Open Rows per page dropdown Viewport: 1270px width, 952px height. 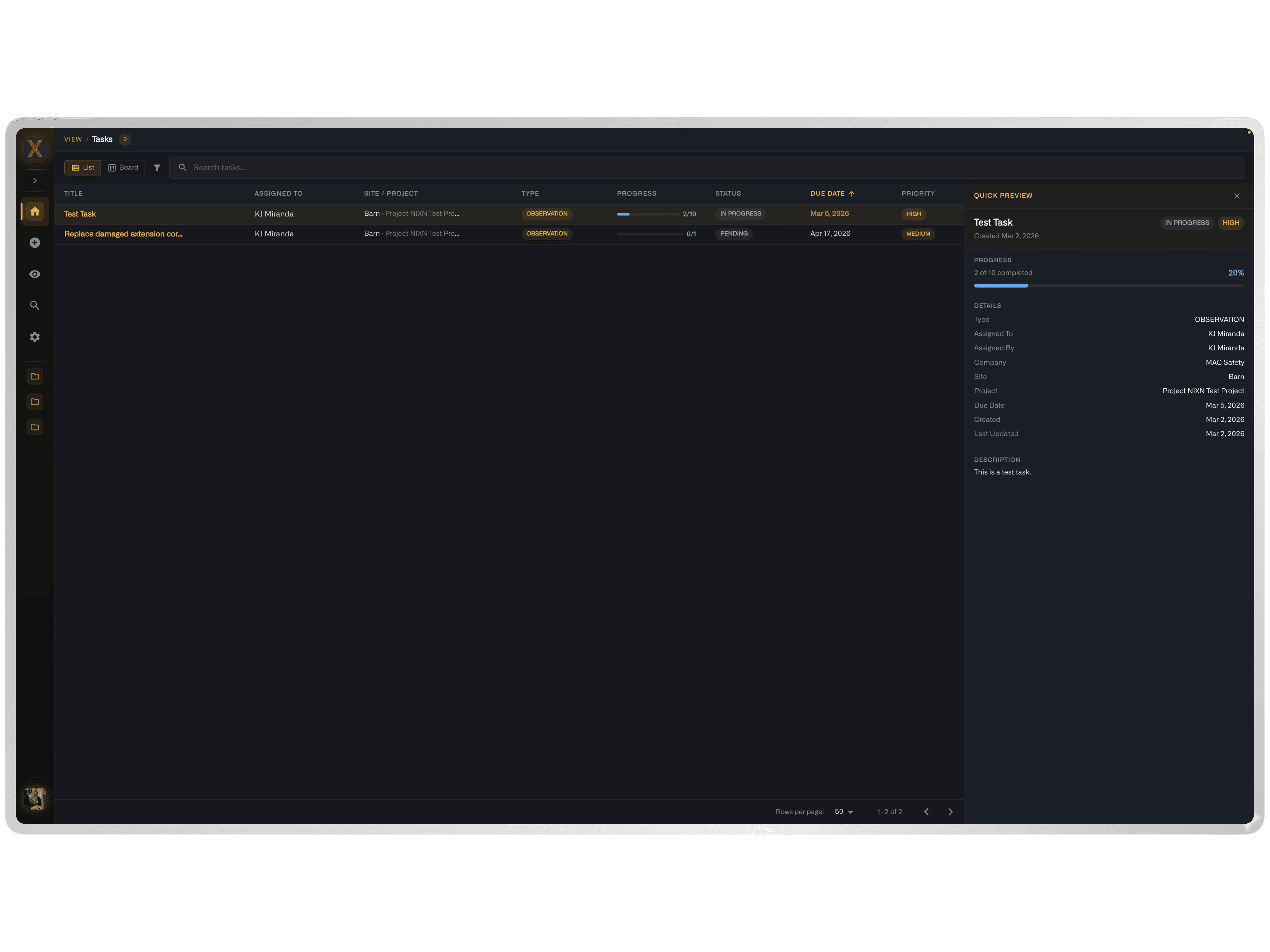844,812
